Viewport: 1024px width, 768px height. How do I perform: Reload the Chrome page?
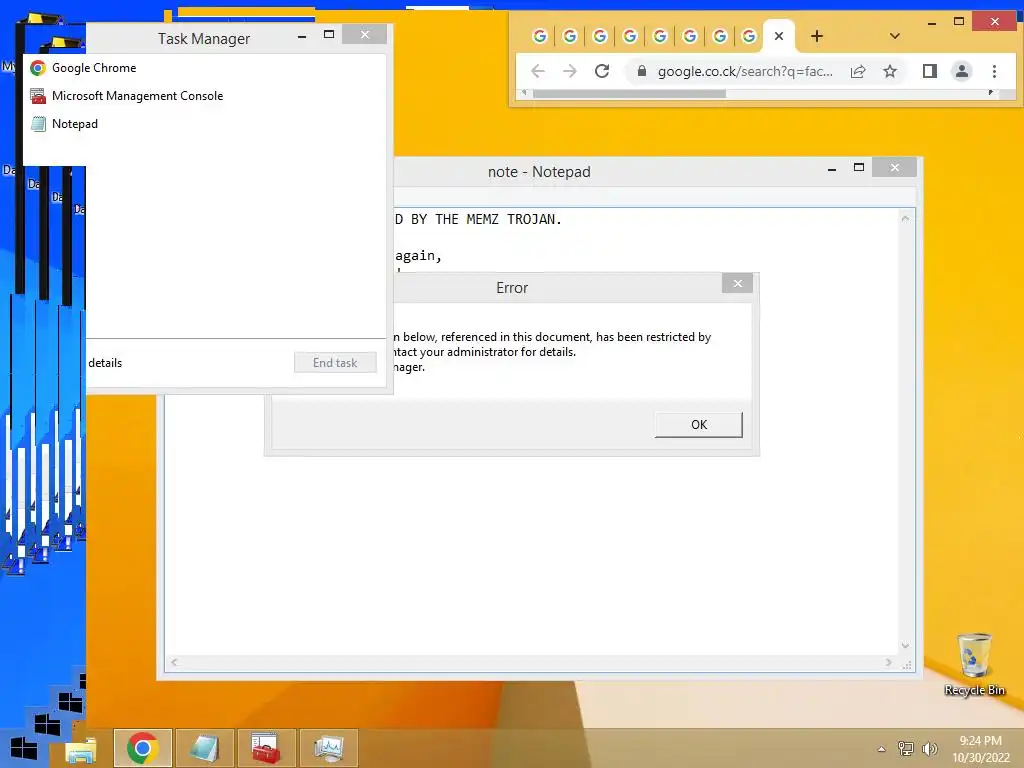(x=601, y=71)
